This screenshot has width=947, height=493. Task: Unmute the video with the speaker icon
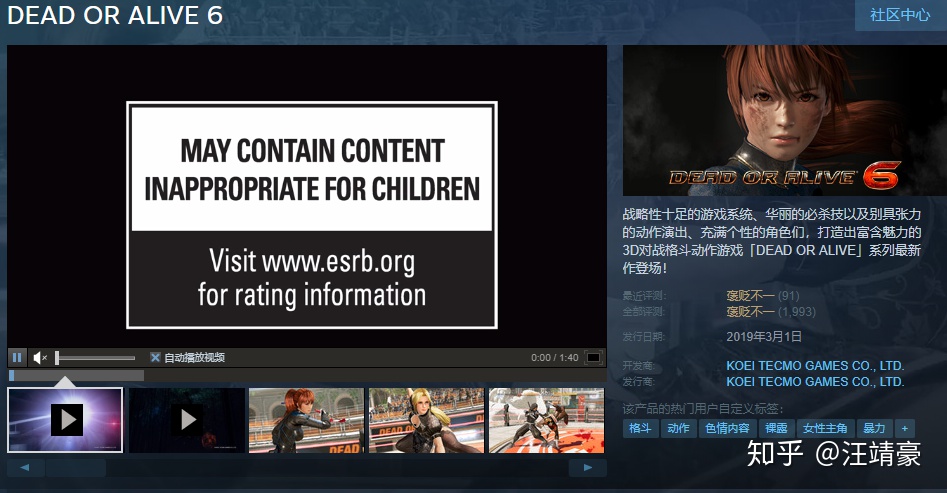pyautogui.click(x=39, y=358)
